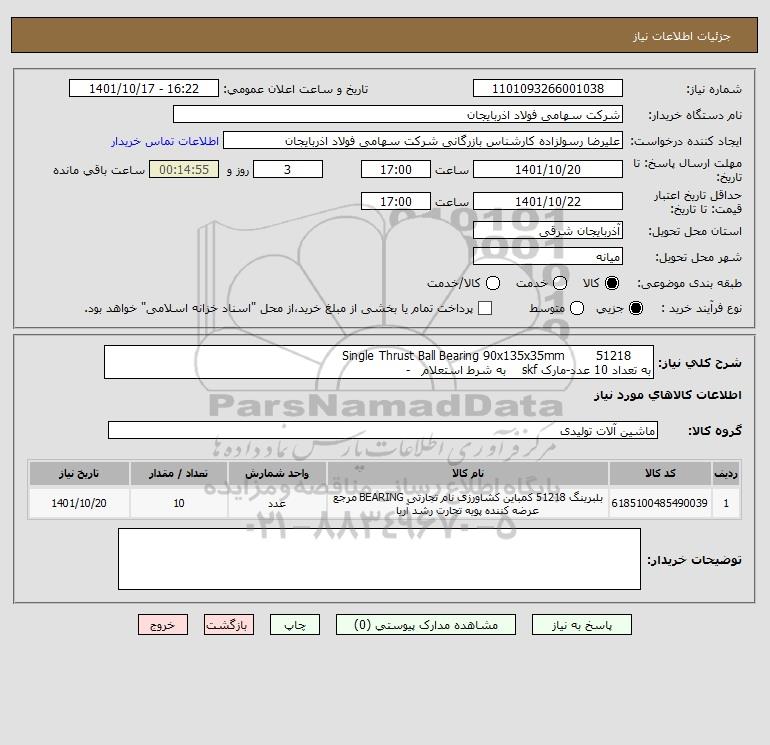Open مشاهده مدارک پیوستی (0) button
The height and width of the screenshot is (745, 770).
pos(426,625)
